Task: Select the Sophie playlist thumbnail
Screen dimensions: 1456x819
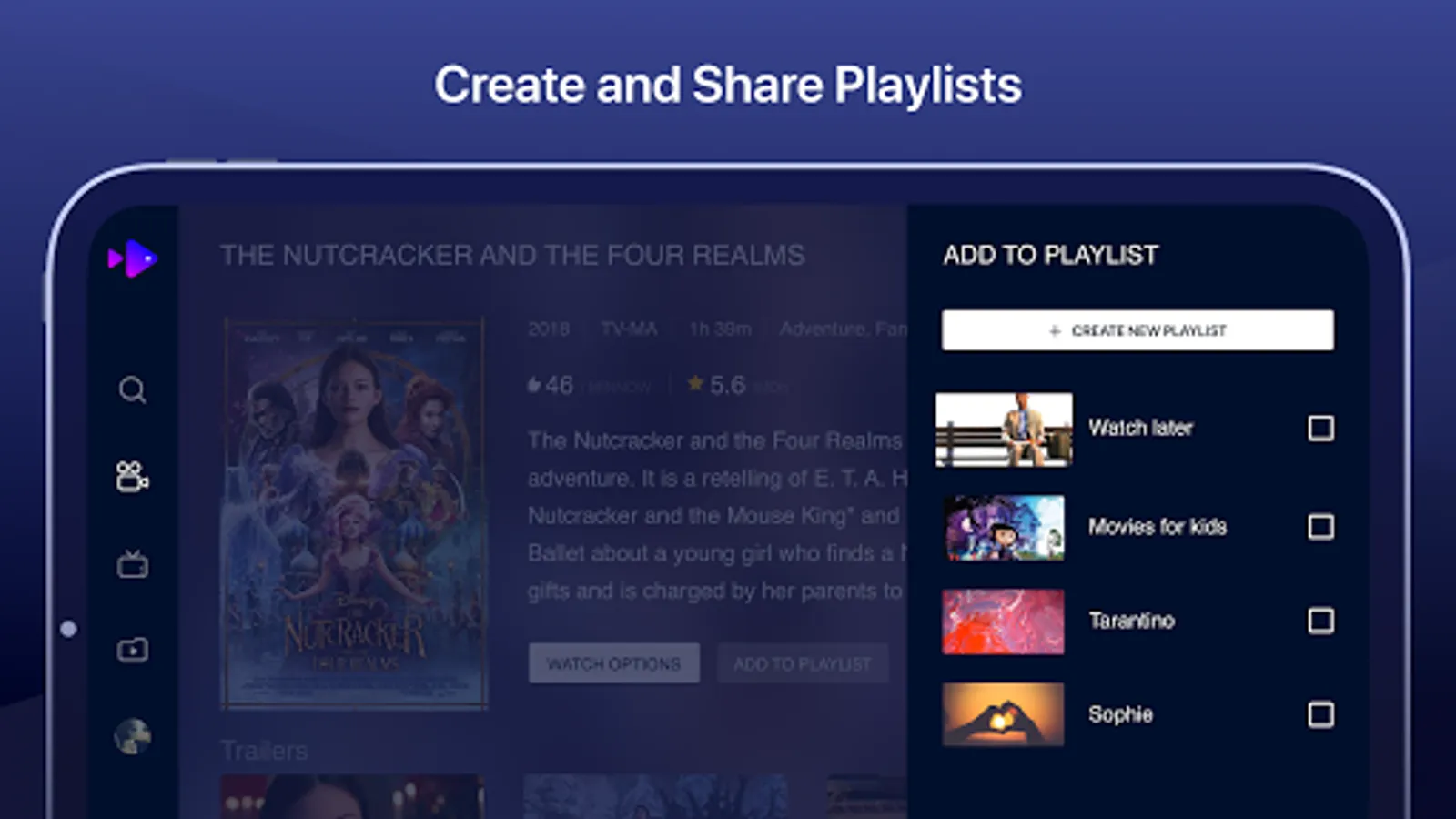Action: point(1004,714)
